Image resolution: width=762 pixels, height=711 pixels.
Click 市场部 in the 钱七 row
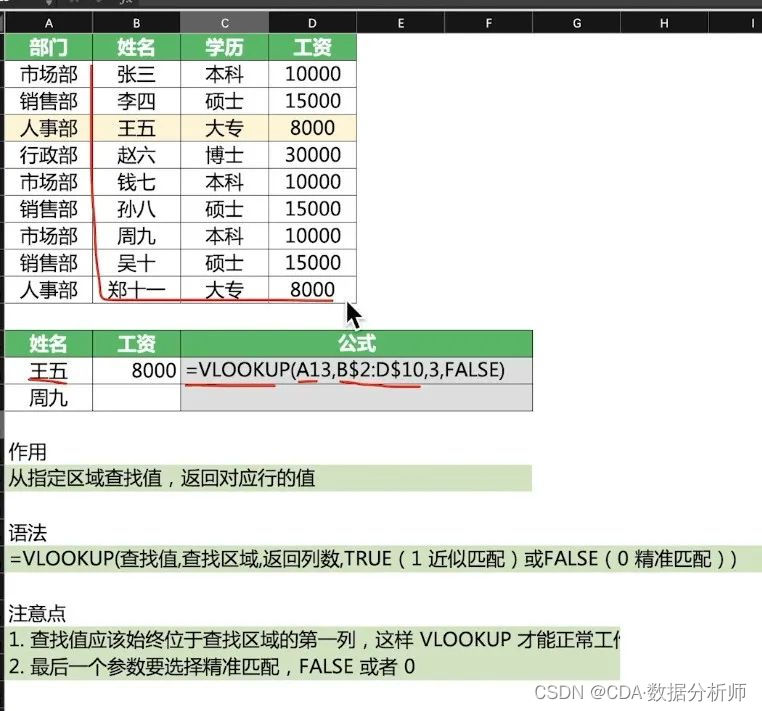(49, 182)
